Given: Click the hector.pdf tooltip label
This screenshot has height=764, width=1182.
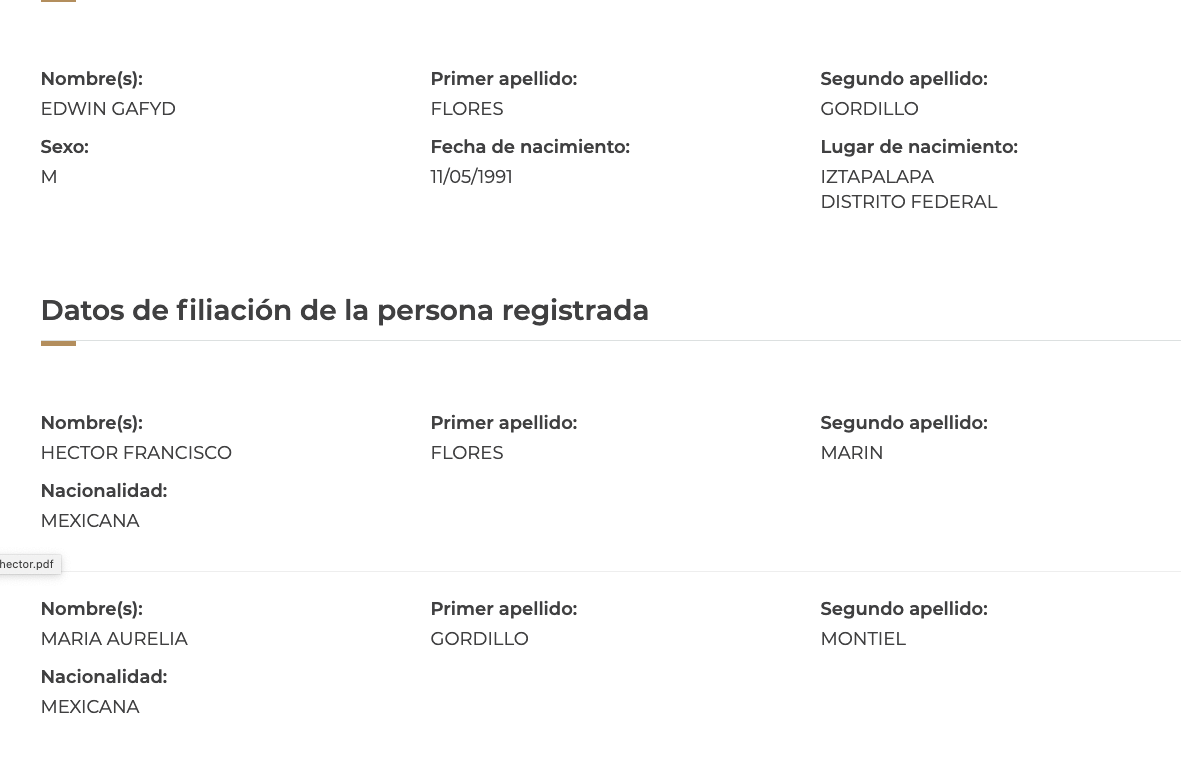Looking at the screenshot, I should [27, 564].
